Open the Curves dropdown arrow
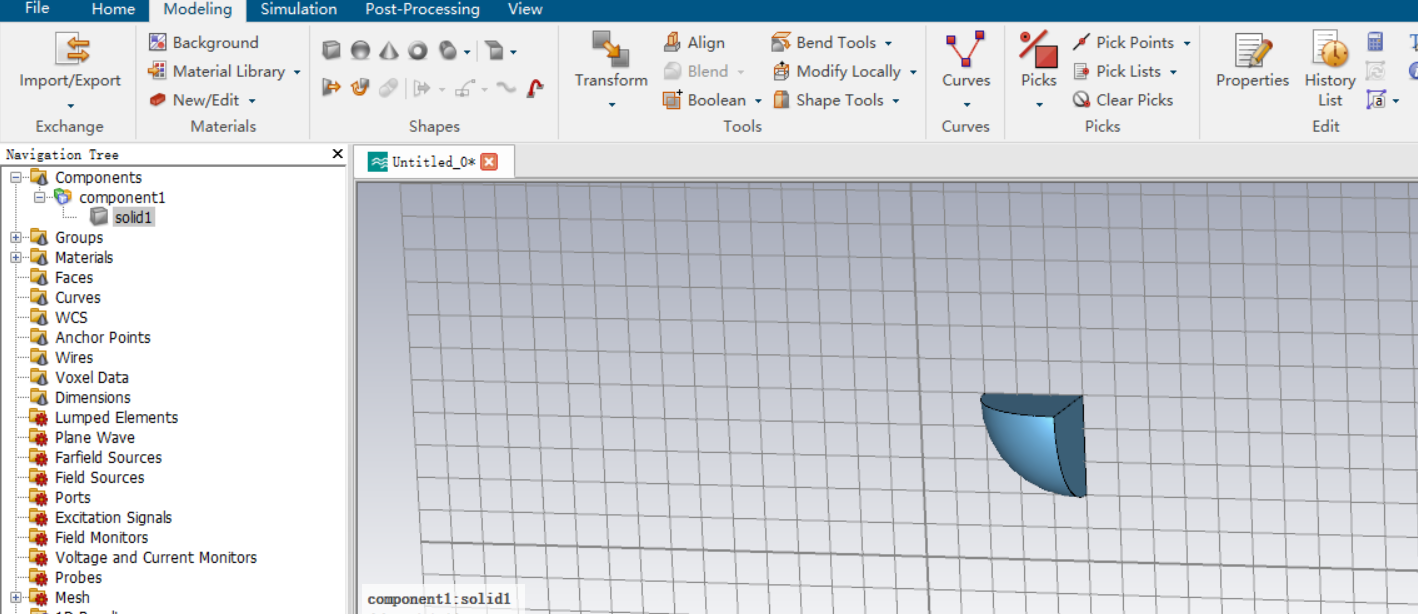Viewport: 1418px width, 614px height. coord(966,105)
